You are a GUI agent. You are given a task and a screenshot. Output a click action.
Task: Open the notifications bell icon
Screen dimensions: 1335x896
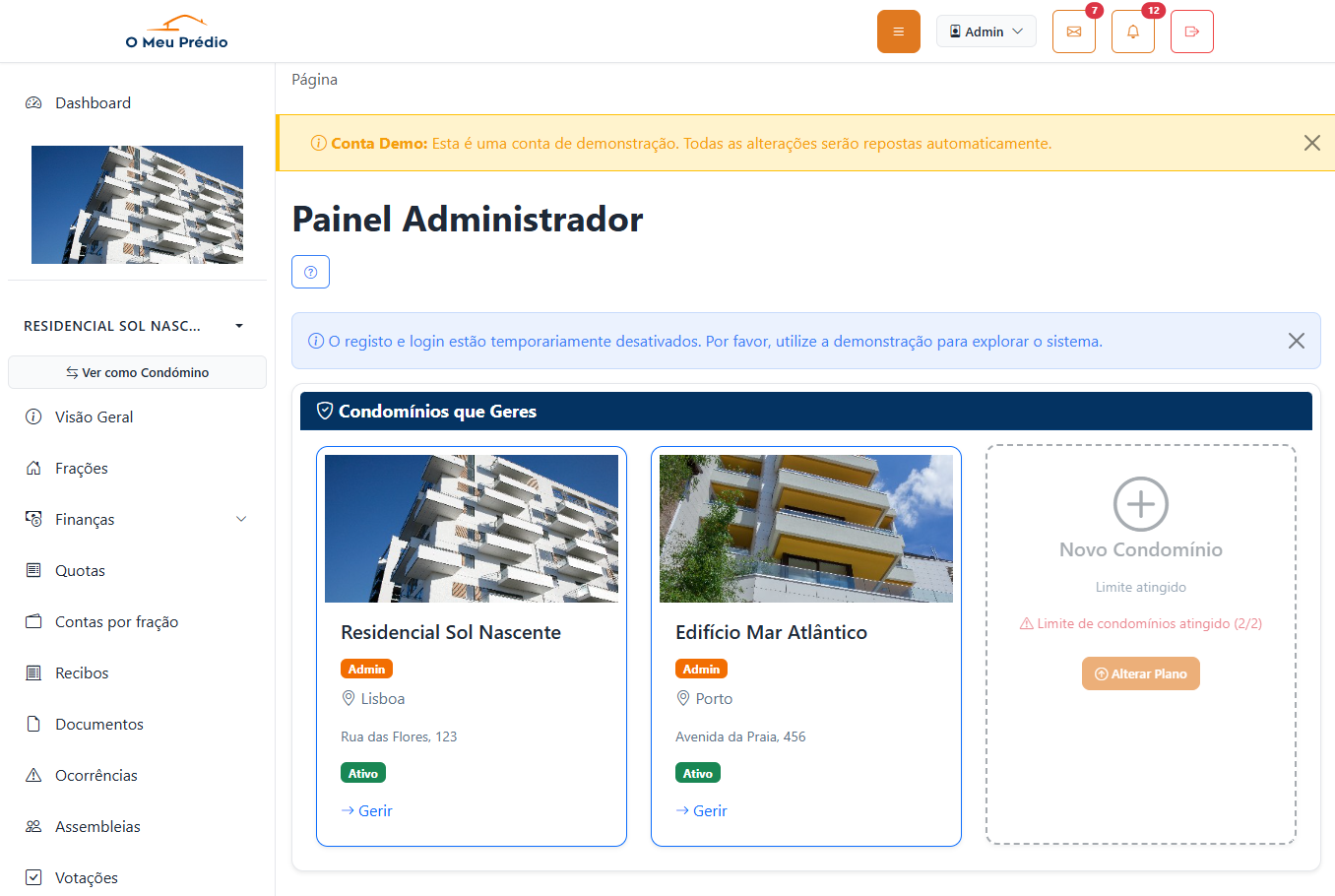1132,31
